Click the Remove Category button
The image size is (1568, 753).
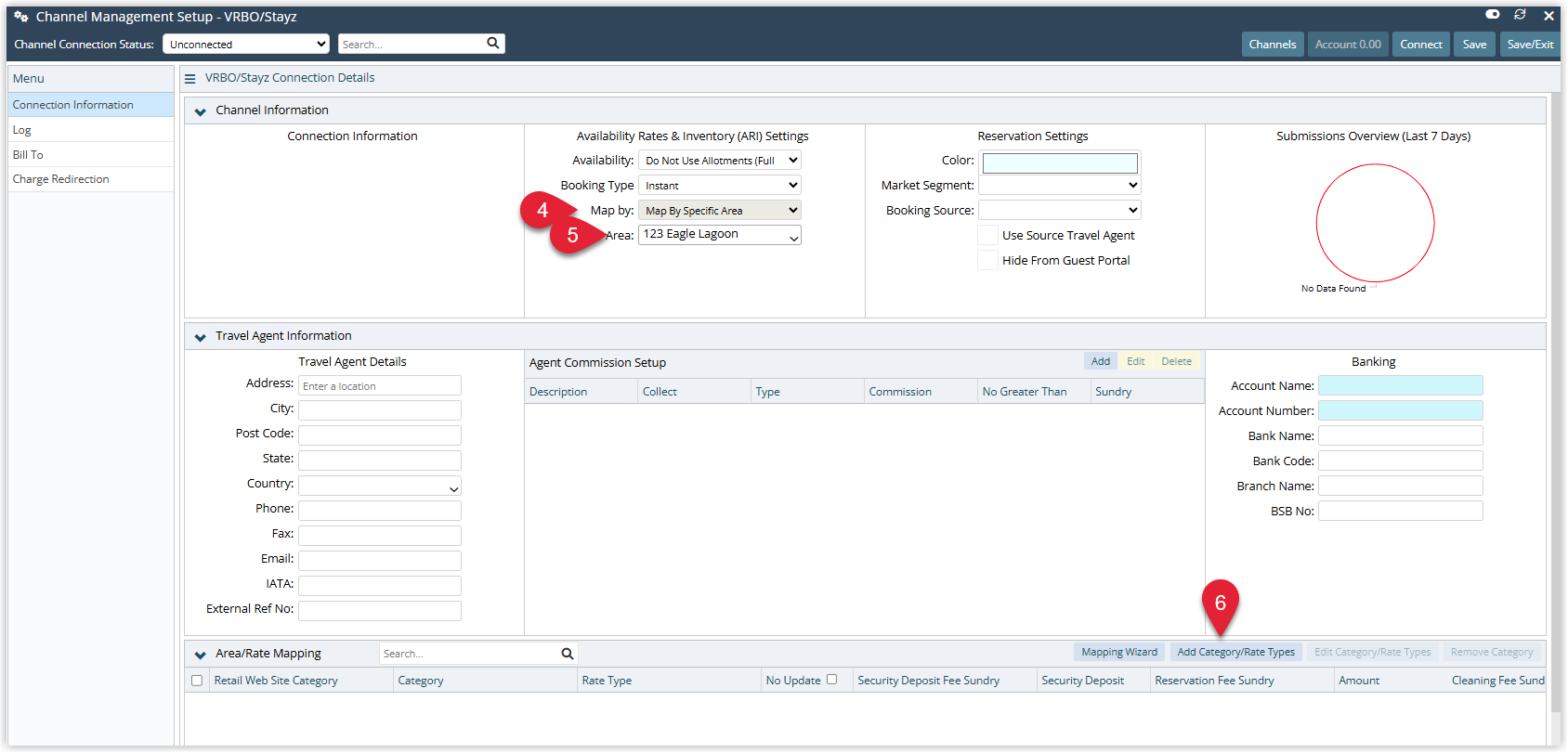point(1492,653)
